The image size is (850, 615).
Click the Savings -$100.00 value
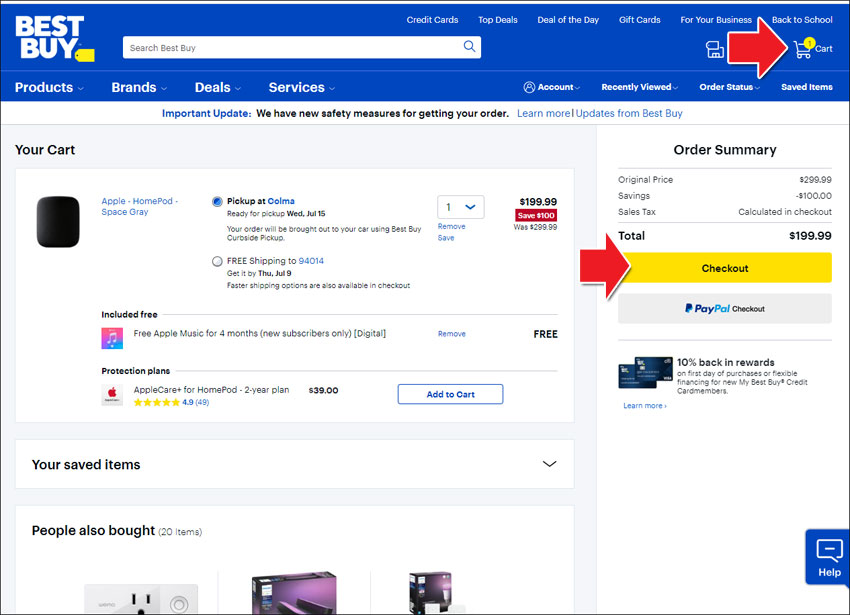click(x=813, y=196)
